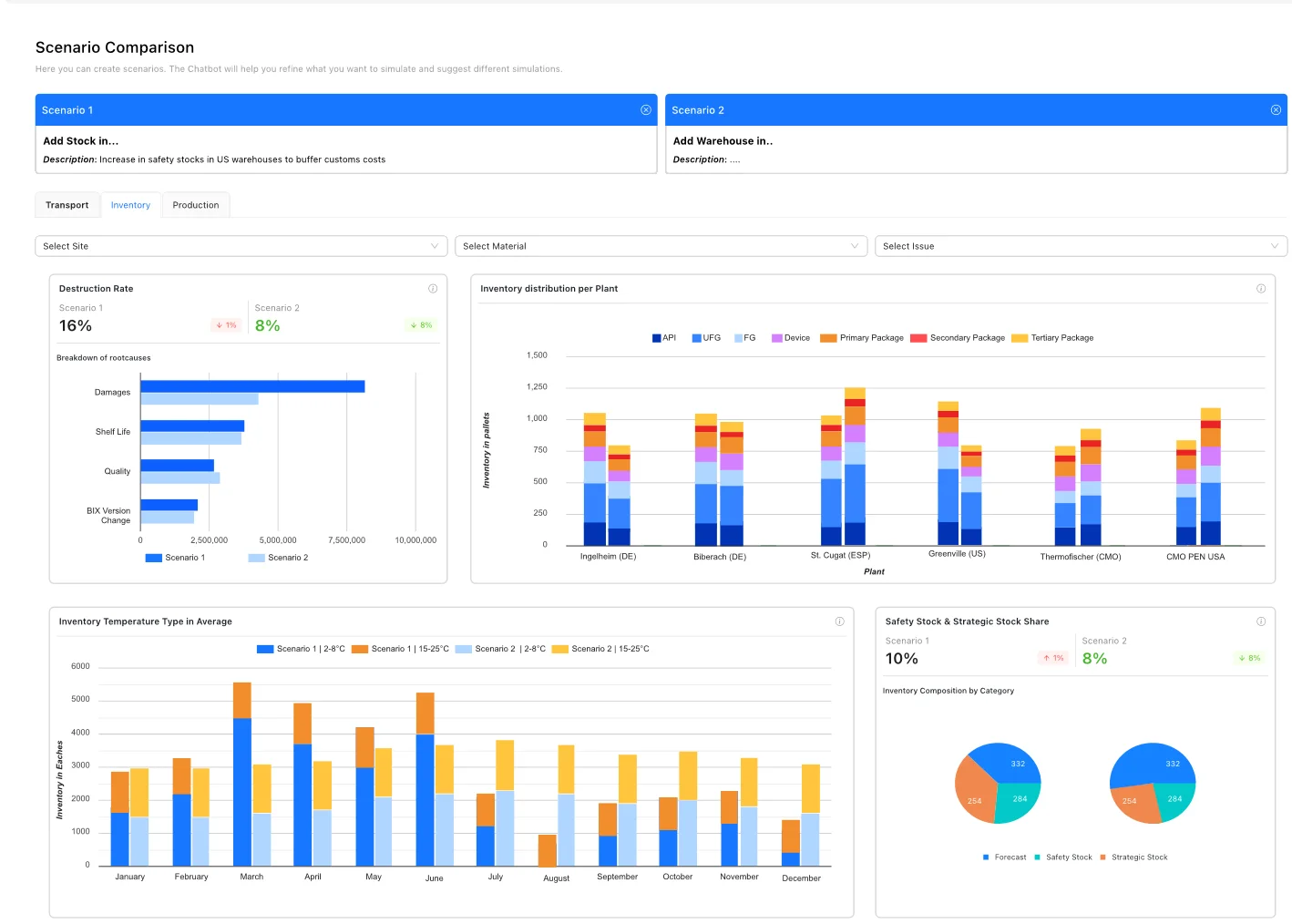Click the "Scenario Comparison" page heading
The width and height of the screenshot is (1292, 924).
[x=115, y=47]
